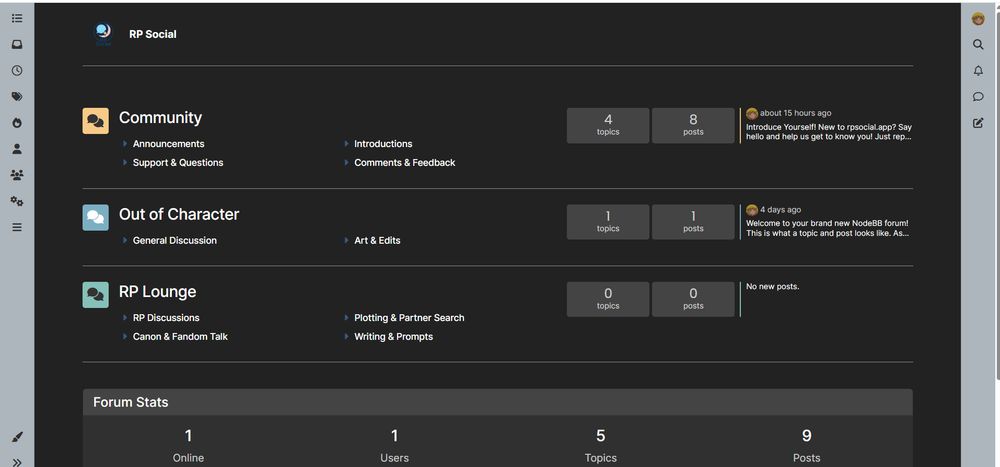Open the Canon & Fandom Talk subcategory
This screenshot has height=467, width=1000.
[180, 337]
